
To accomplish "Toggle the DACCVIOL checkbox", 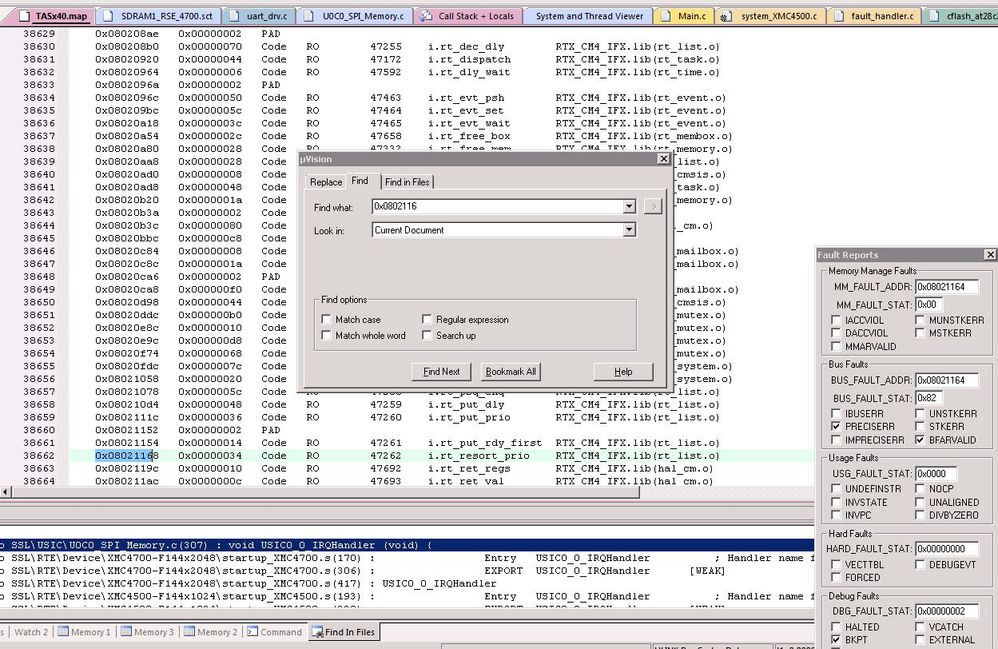I will (x=836, y=333).
